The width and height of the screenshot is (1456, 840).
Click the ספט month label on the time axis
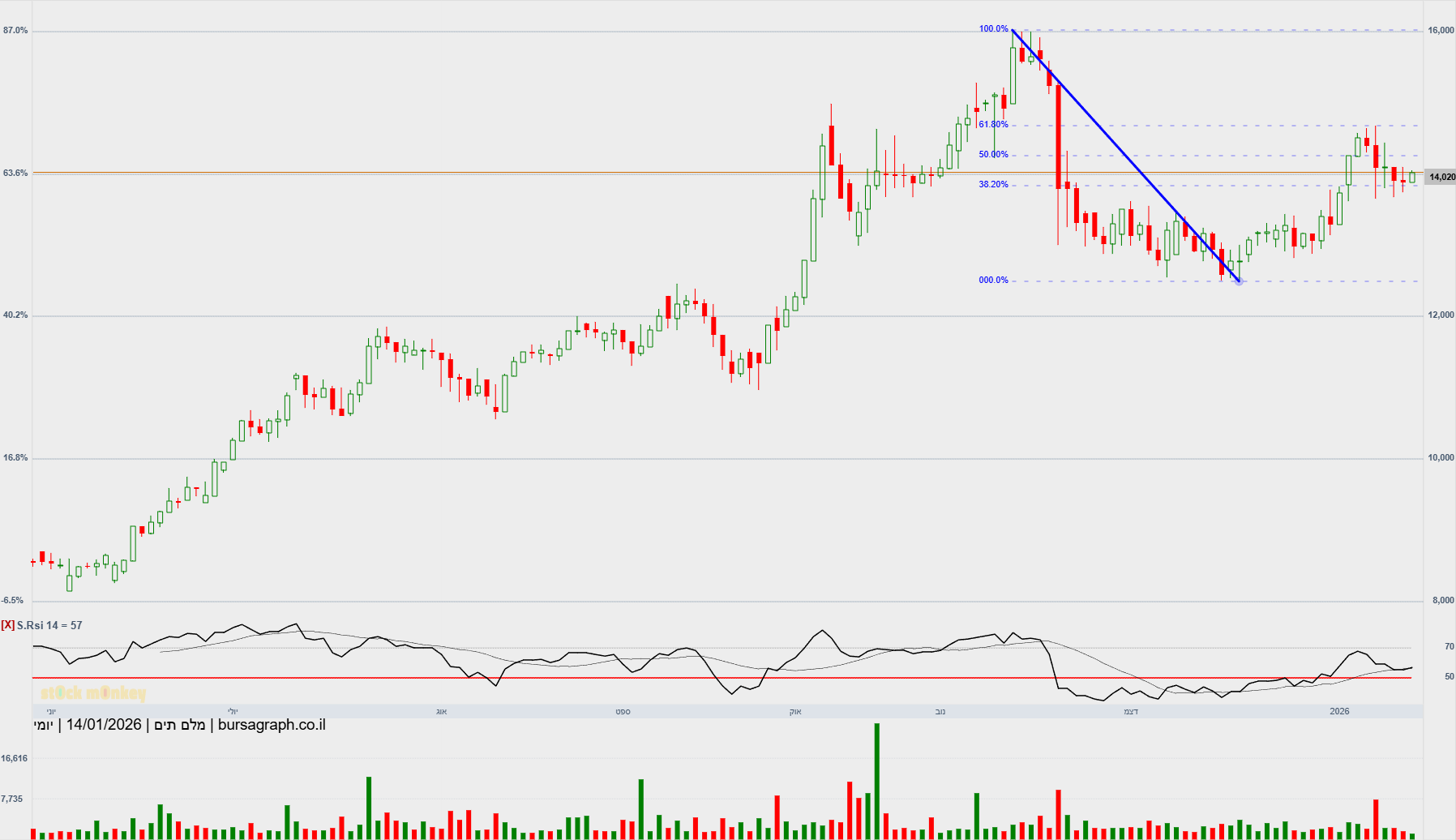click(623, 712)
